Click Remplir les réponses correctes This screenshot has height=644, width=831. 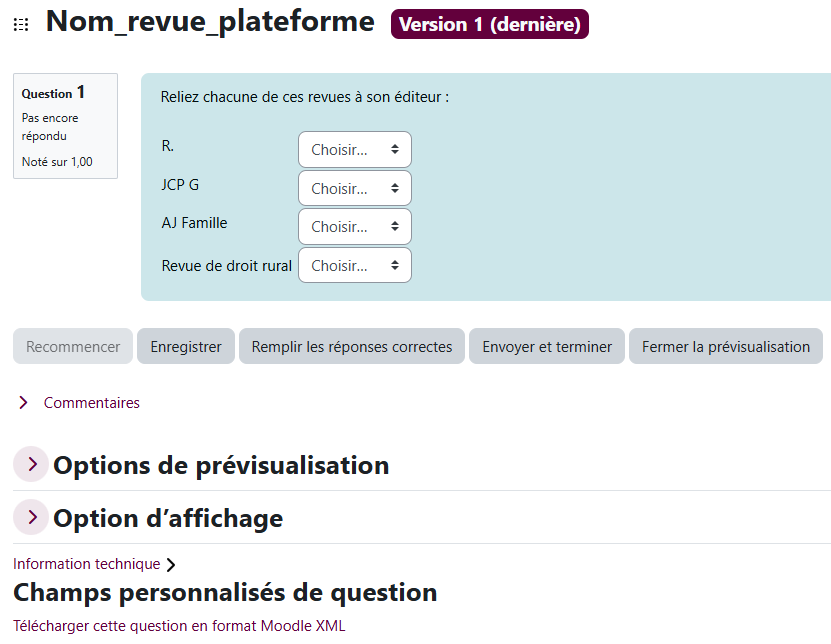point(351,346)
